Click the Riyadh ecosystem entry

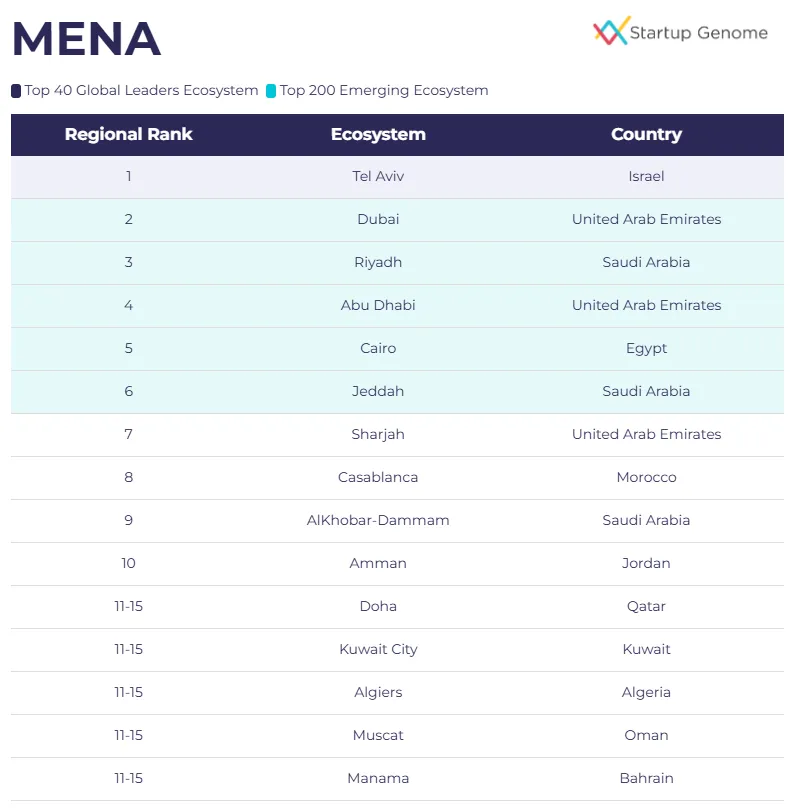[378, 262]
